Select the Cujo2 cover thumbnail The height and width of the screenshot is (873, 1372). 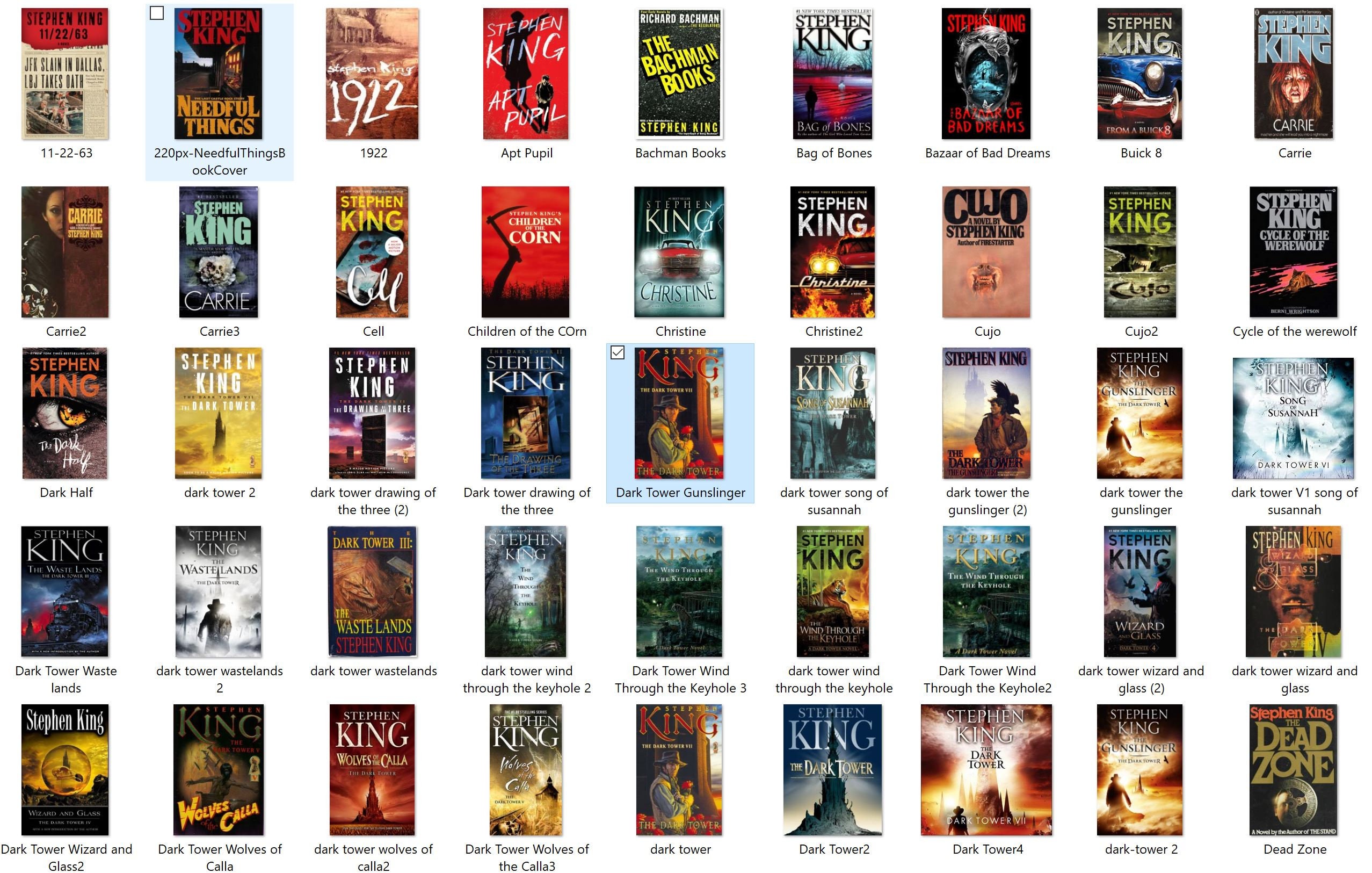[1140, 252]
